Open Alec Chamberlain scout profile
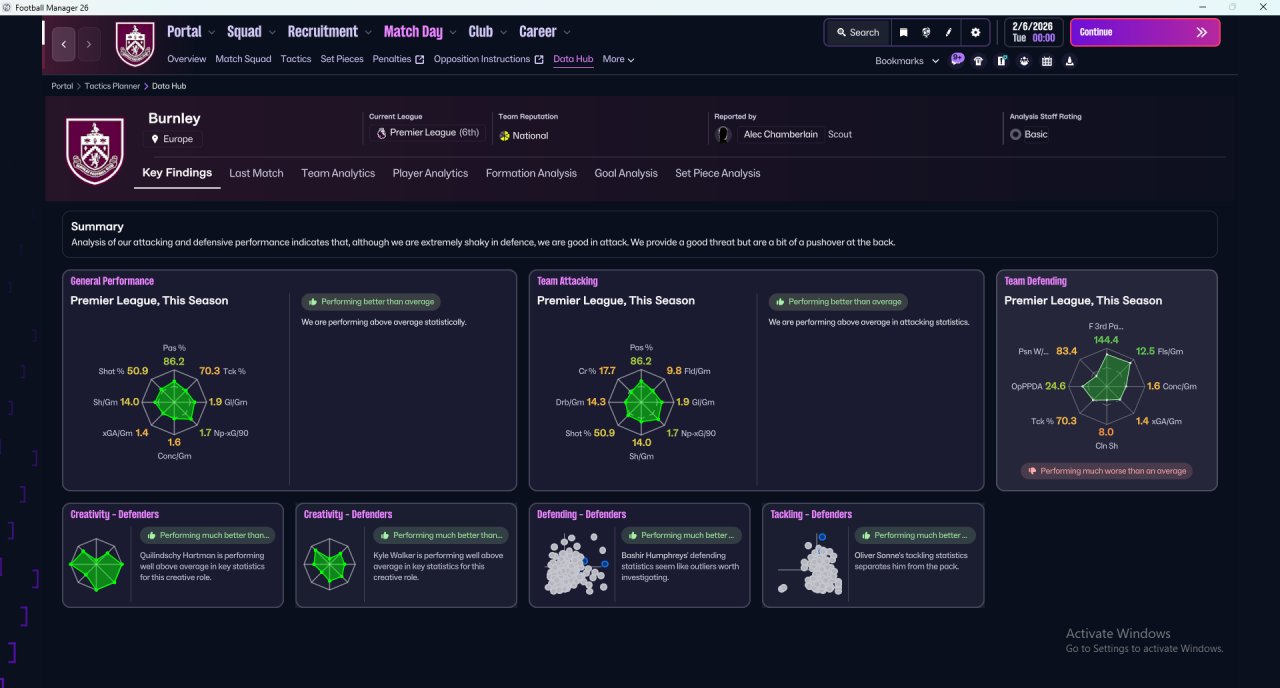 (781, 134)
